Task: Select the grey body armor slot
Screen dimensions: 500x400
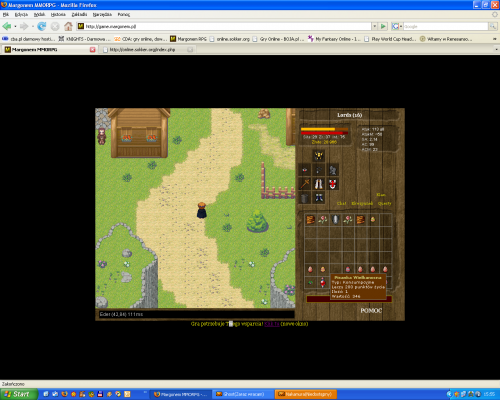Action: [333, 170]
